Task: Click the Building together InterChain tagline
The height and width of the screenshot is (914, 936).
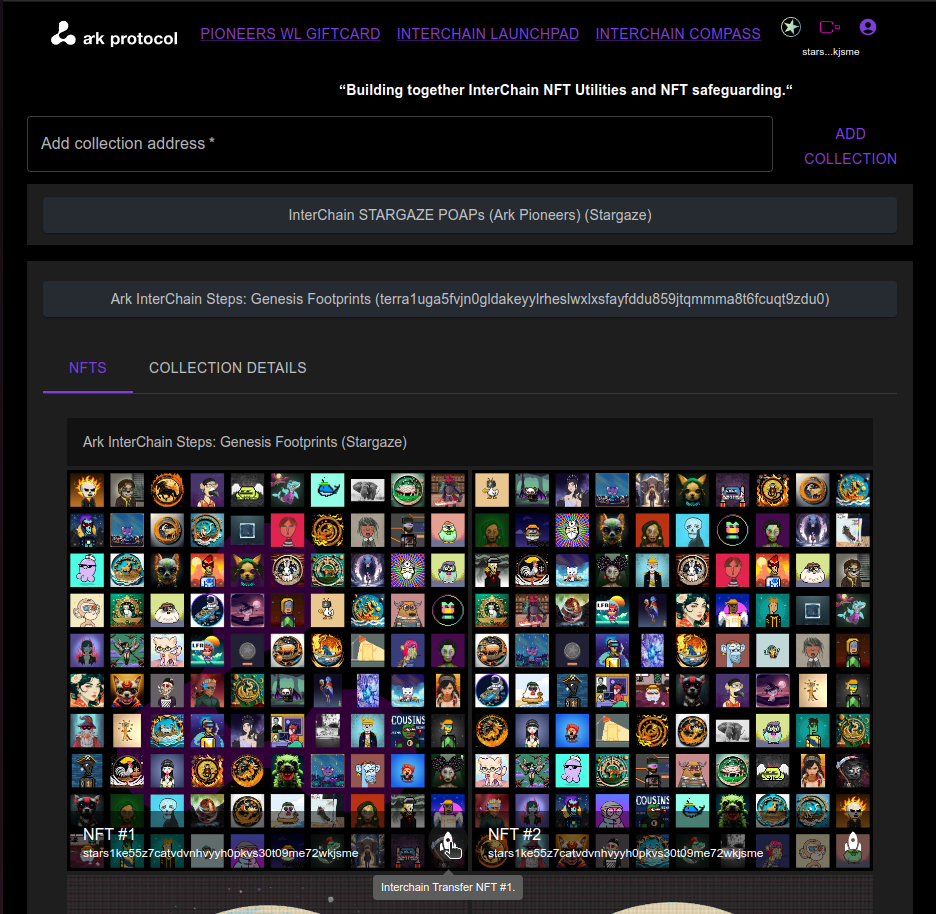Action: (x=566, y=90)
